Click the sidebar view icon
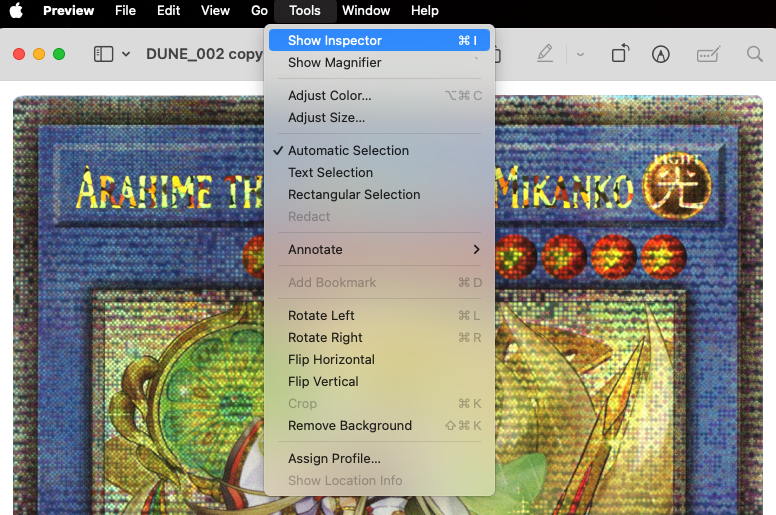776x515 pixels. pyautogui.click(x=103, y=54)
